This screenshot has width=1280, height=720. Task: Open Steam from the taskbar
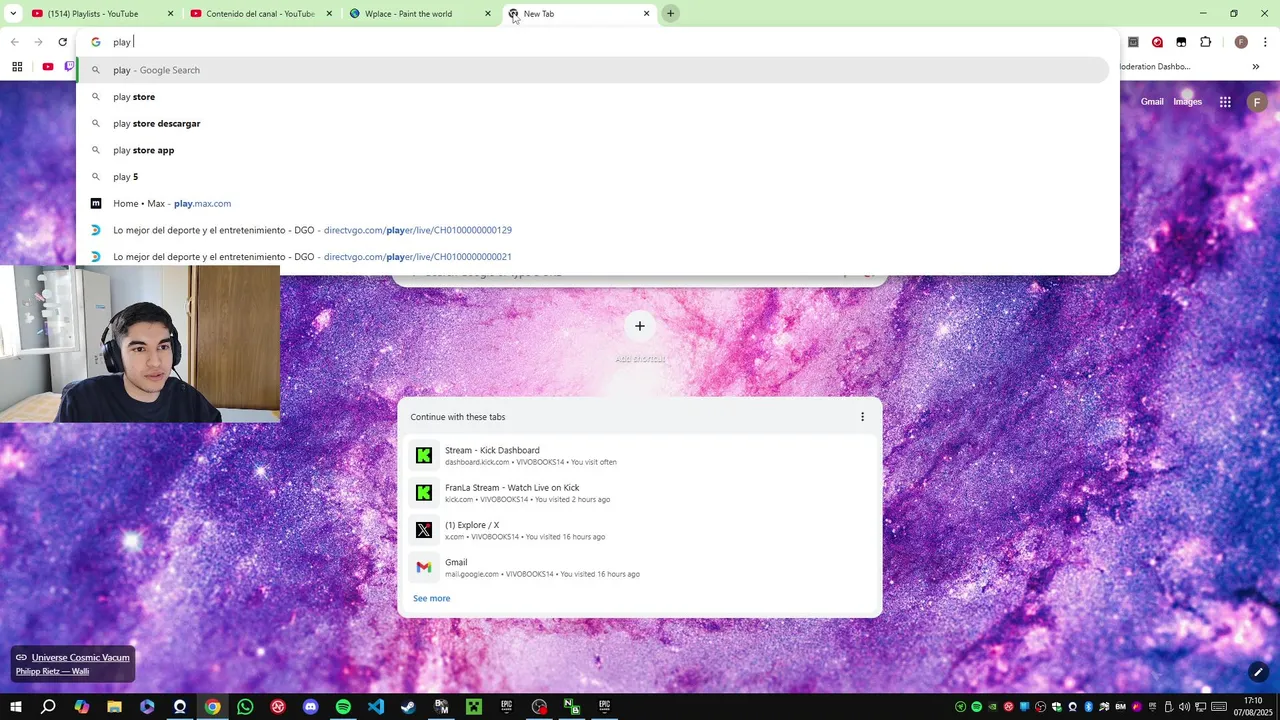(408, 707)
